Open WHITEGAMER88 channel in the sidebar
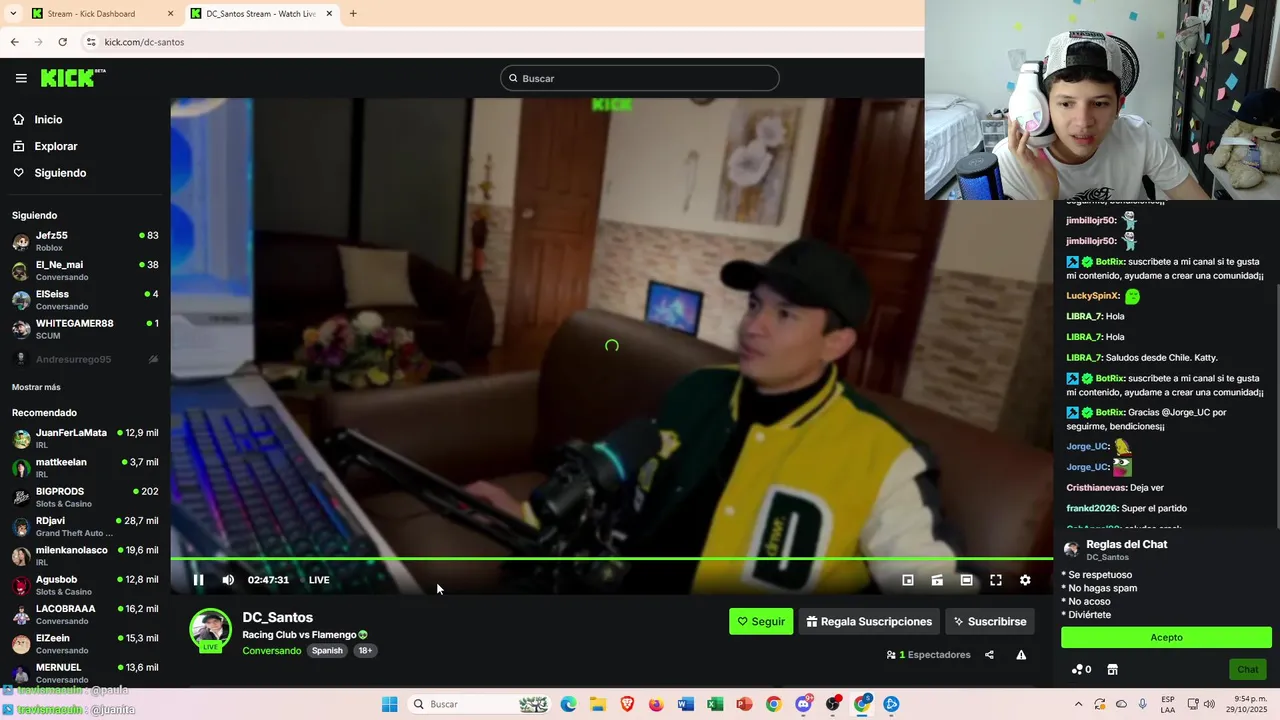 tap(85, 329)
